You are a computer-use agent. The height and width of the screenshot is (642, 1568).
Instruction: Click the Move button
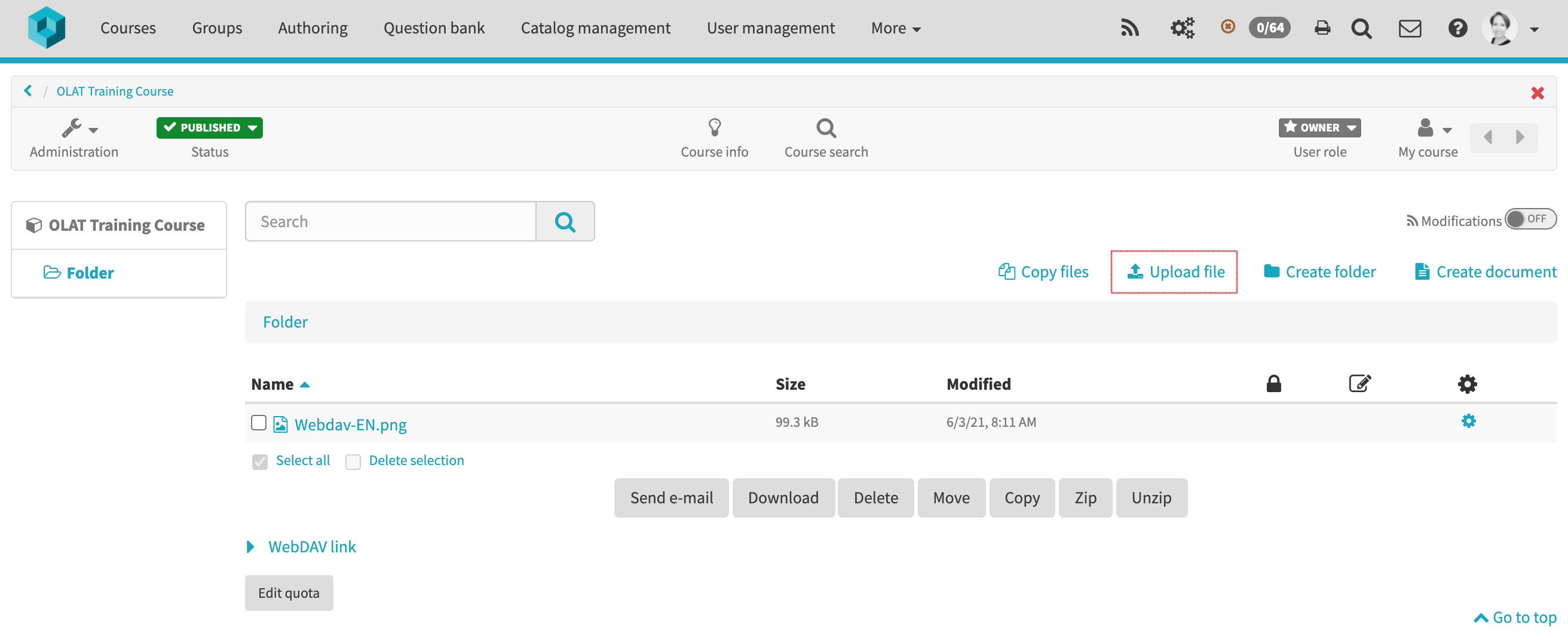click(x=951, y=499)
